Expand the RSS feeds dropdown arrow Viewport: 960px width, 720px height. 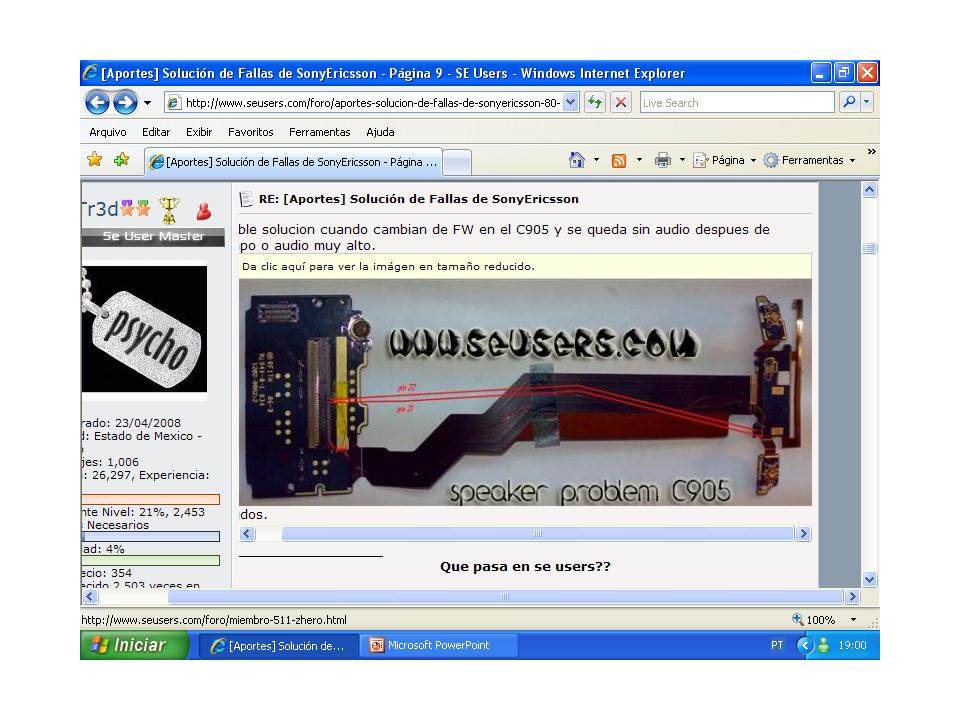coord(639,160)
